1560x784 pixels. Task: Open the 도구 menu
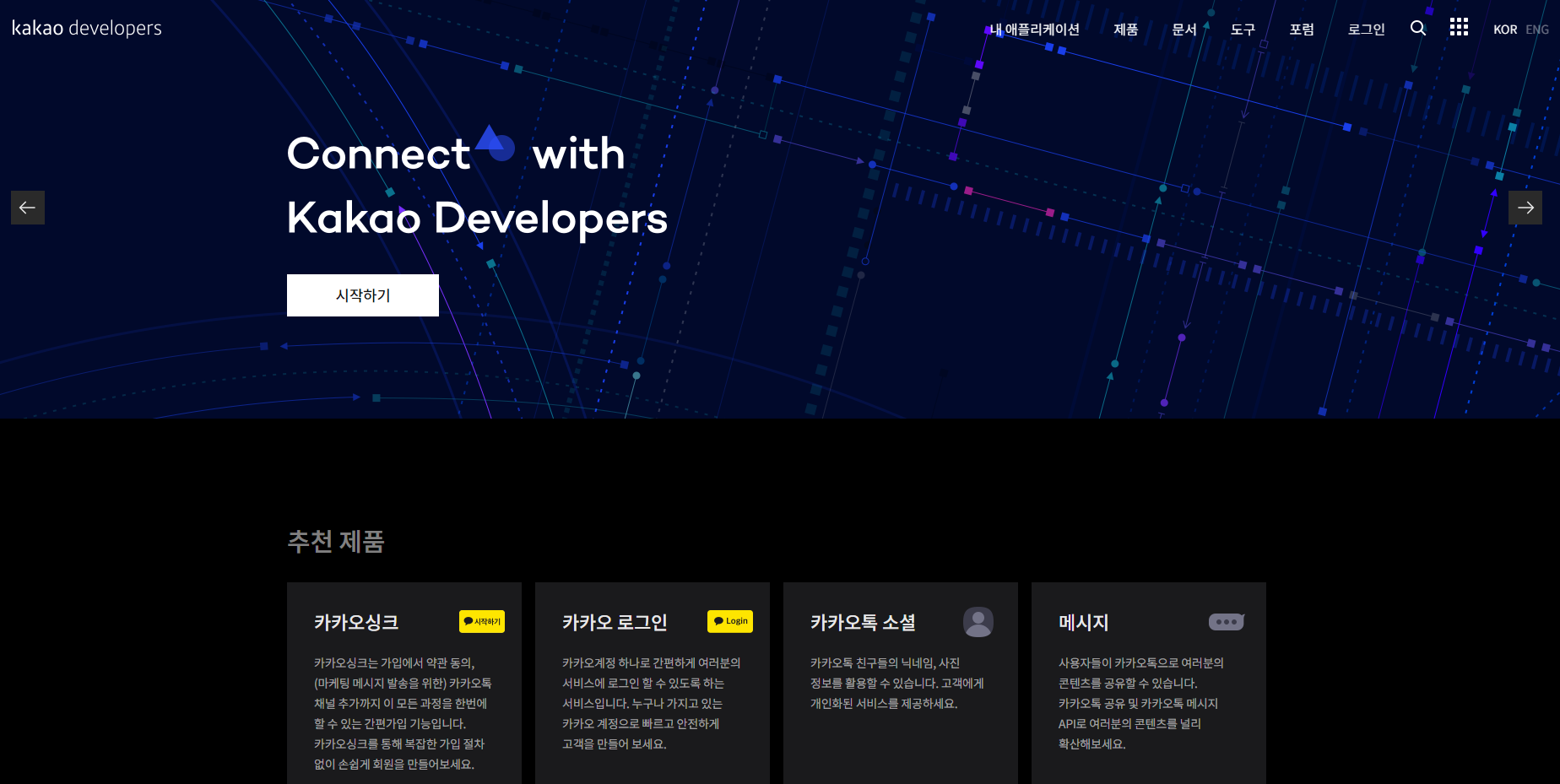pyautogui.click(x=1243, y=30)
